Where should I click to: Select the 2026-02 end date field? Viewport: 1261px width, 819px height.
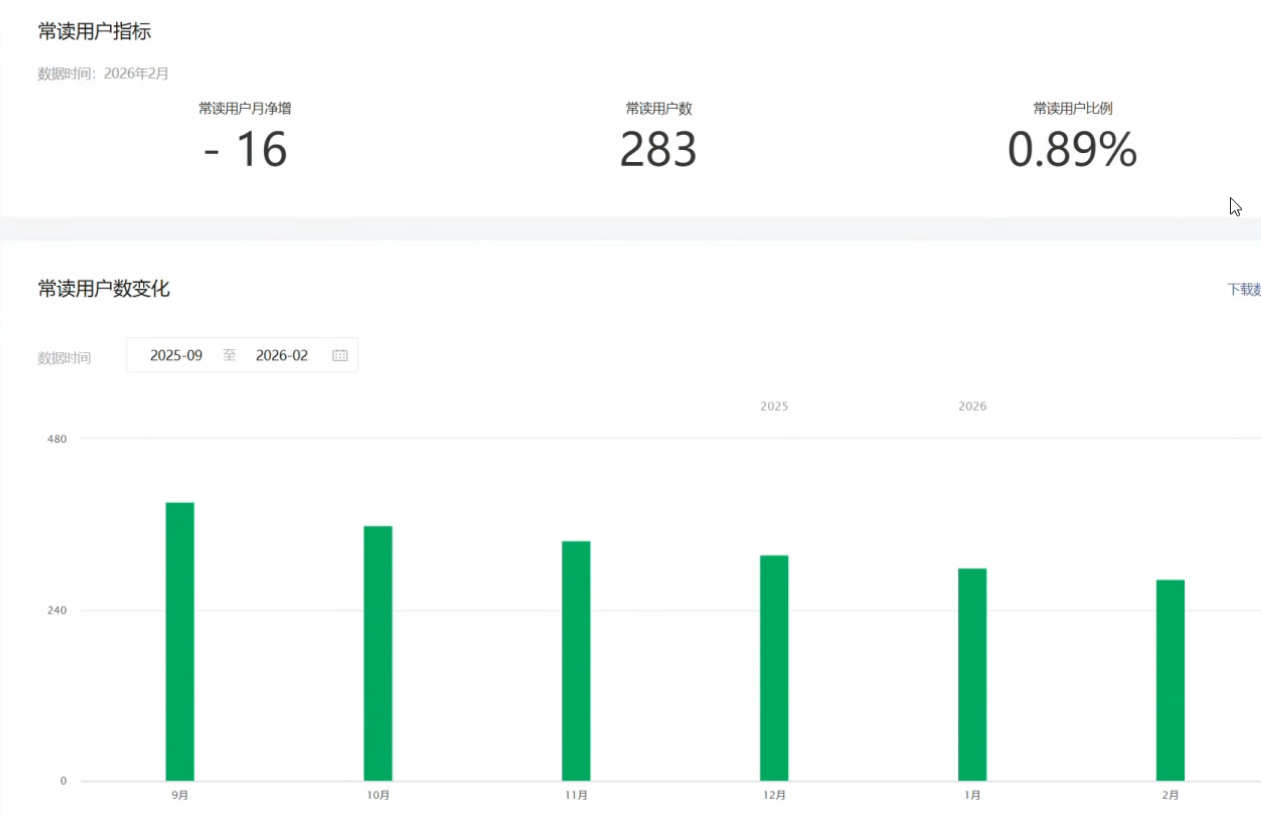(282, 355)
